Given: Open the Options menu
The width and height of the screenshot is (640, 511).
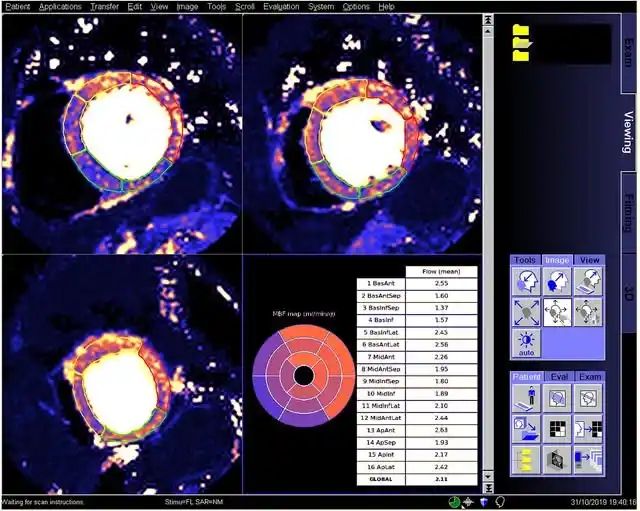Looking at the screenshot, I should point(356,7).
